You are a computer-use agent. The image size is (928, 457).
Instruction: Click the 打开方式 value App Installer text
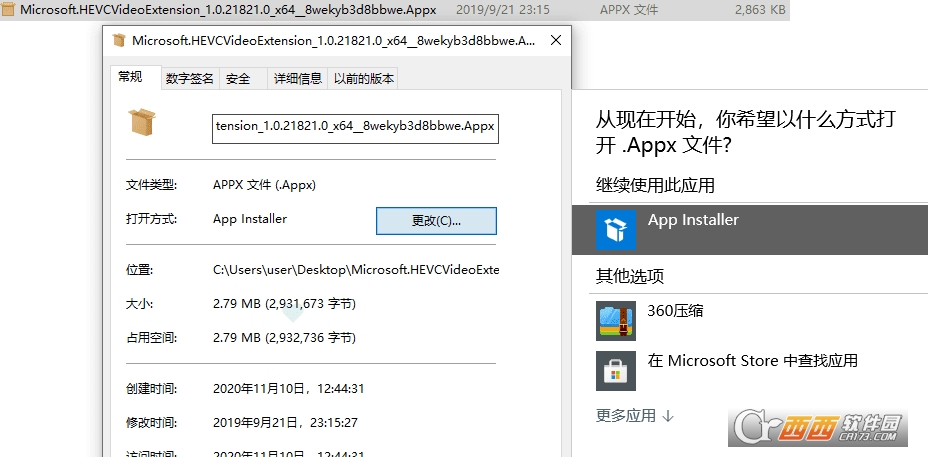coord(250,219)
